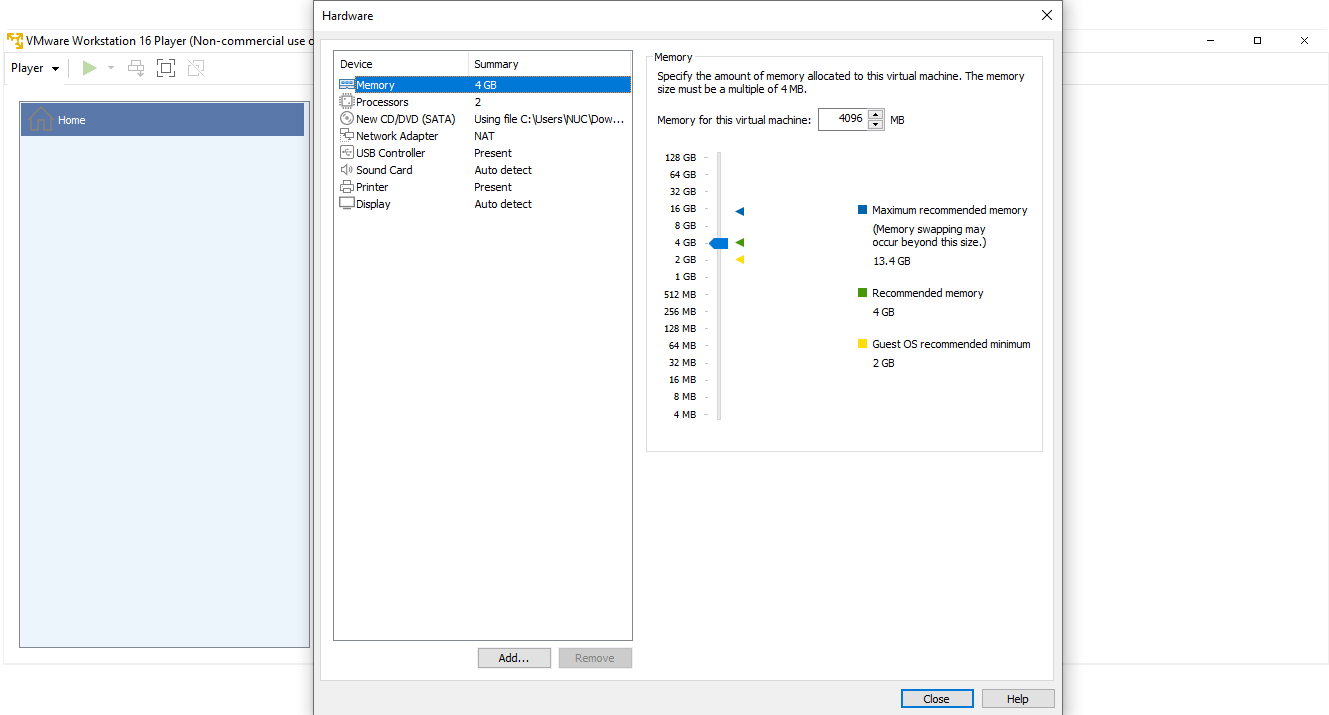This screenshot has height=715, width=1329.
Task: Click the Help button
Action: tap(1018, 699)
